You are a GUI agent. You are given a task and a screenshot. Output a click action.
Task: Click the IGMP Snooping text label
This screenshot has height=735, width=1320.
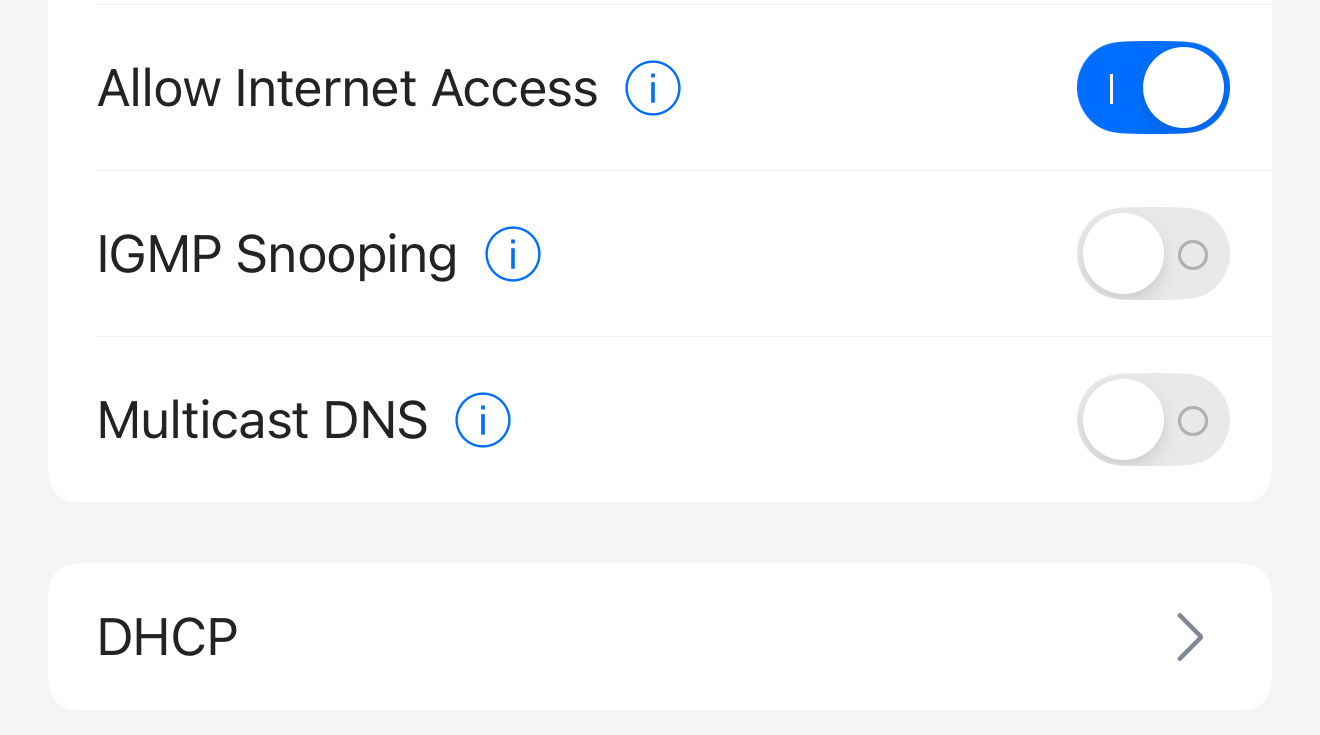(x=277, y=254)
